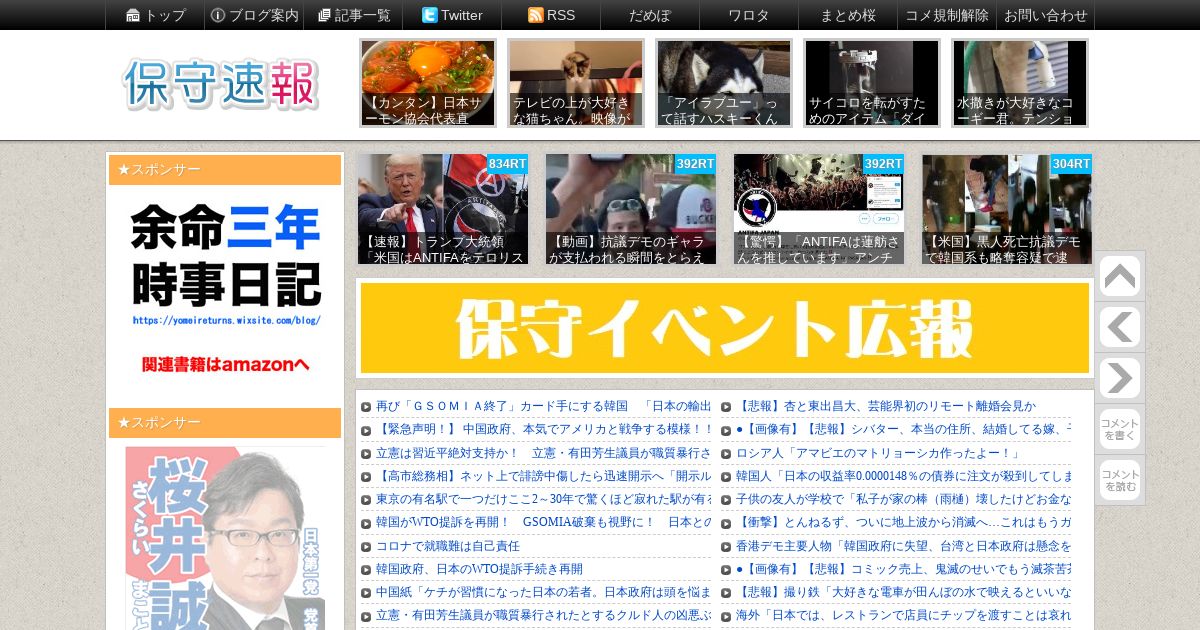Click the 保守速報 site logo
This screenshot has width=1200, height=630.
point(221,84)
